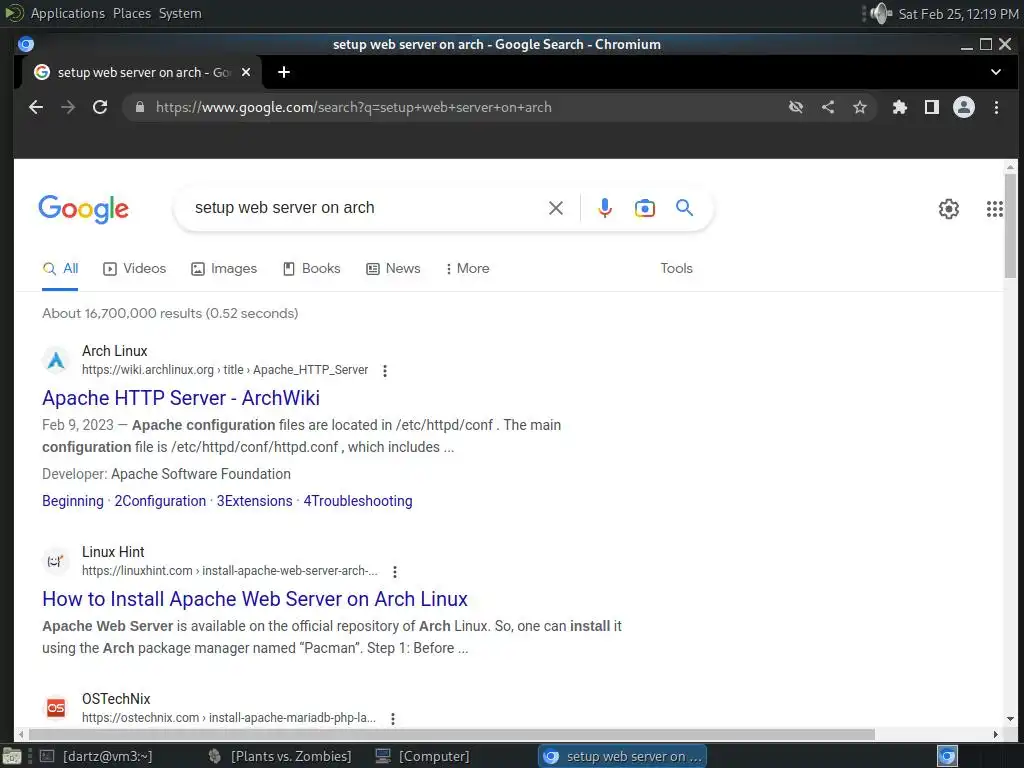This screenshot has width=1024, height=768.
Task: Click the crossed-out eye tracking icon in address bar
Action: tap(795, 107)
